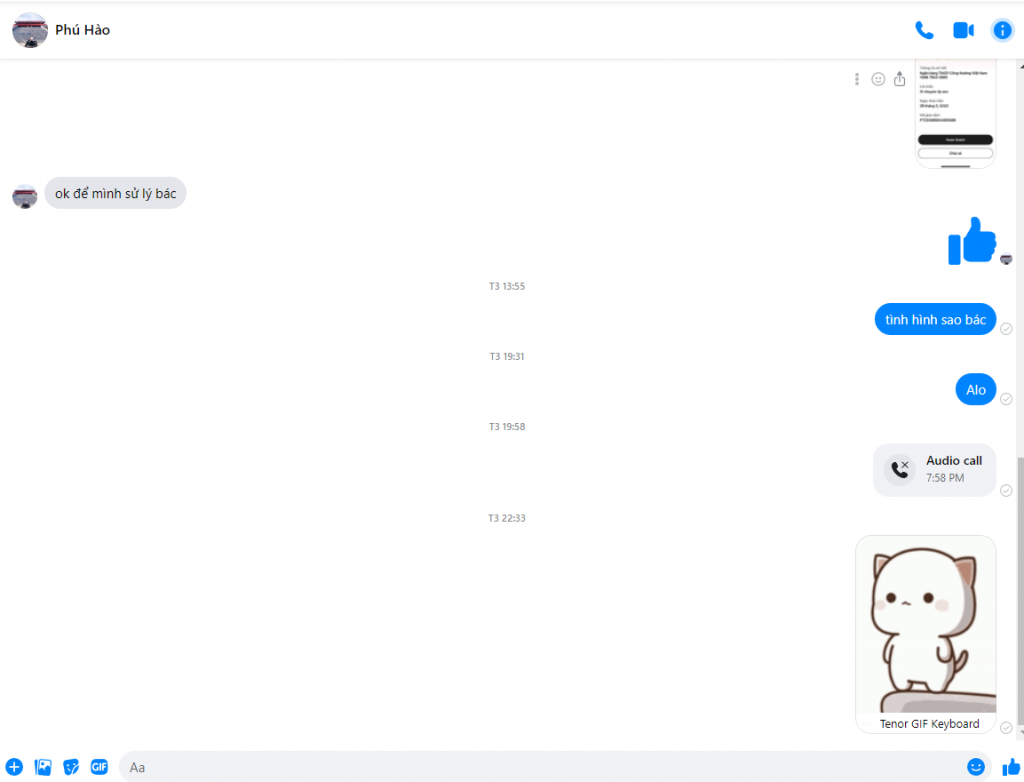Start a voice call from the header

pyautogui.click(x=924, y=30)
